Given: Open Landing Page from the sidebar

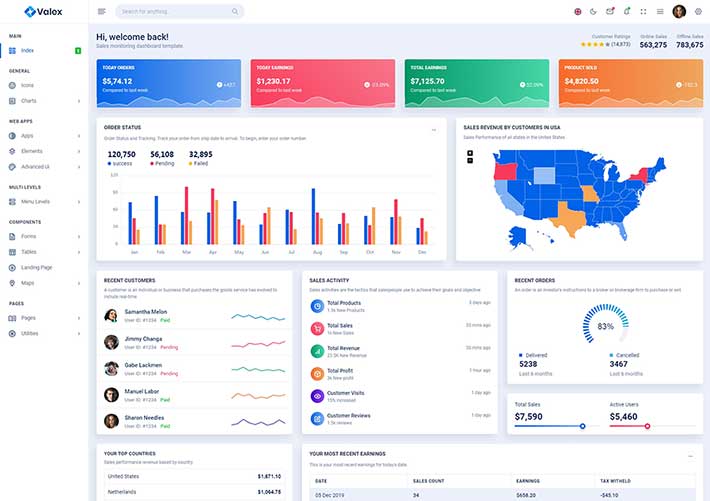Looking at the screenshot, I should [x=37, y=267].
